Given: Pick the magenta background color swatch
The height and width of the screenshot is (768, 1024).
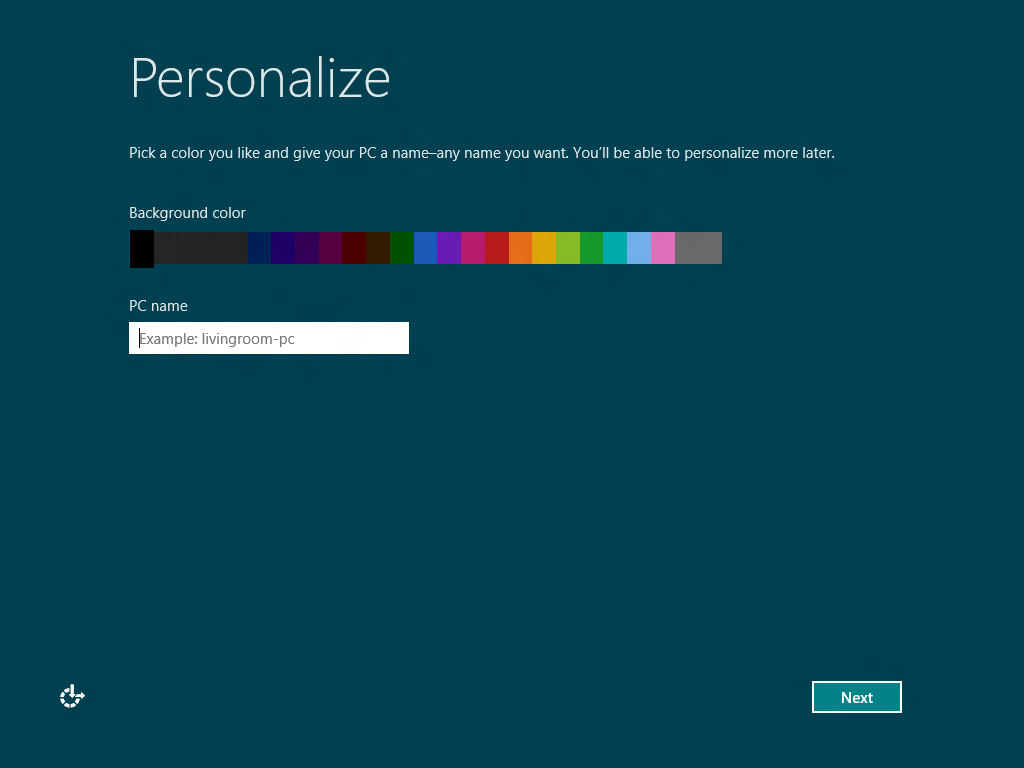Looking at the screenshot, I should coord(472,248).
